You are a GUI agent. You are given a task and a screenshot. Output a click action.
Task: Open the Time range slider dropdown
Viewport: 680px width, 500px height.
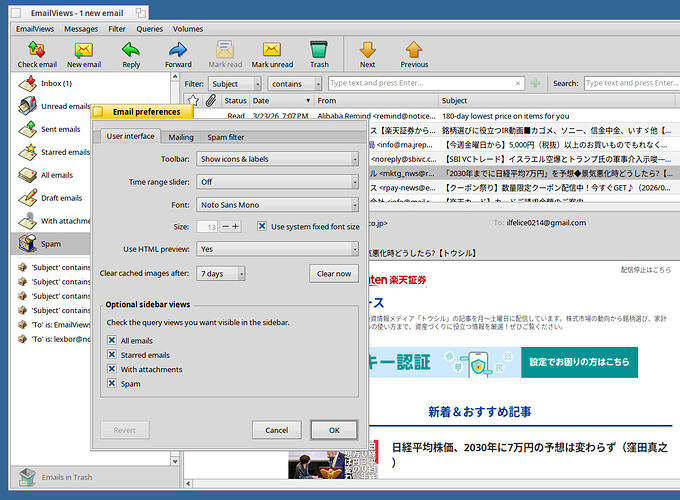[278, 182]
